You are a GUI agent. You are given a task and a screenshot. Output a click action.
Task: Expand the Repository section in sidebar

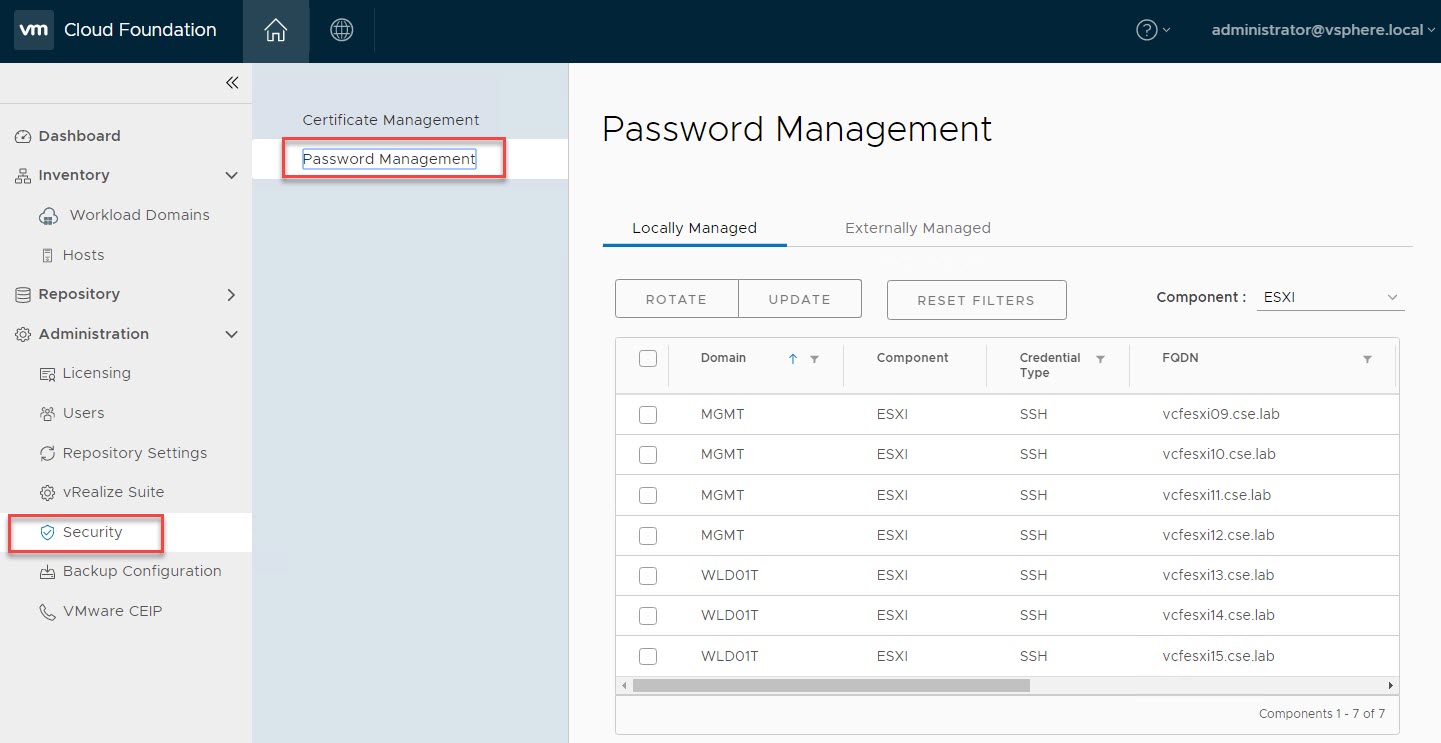point(231,295)
